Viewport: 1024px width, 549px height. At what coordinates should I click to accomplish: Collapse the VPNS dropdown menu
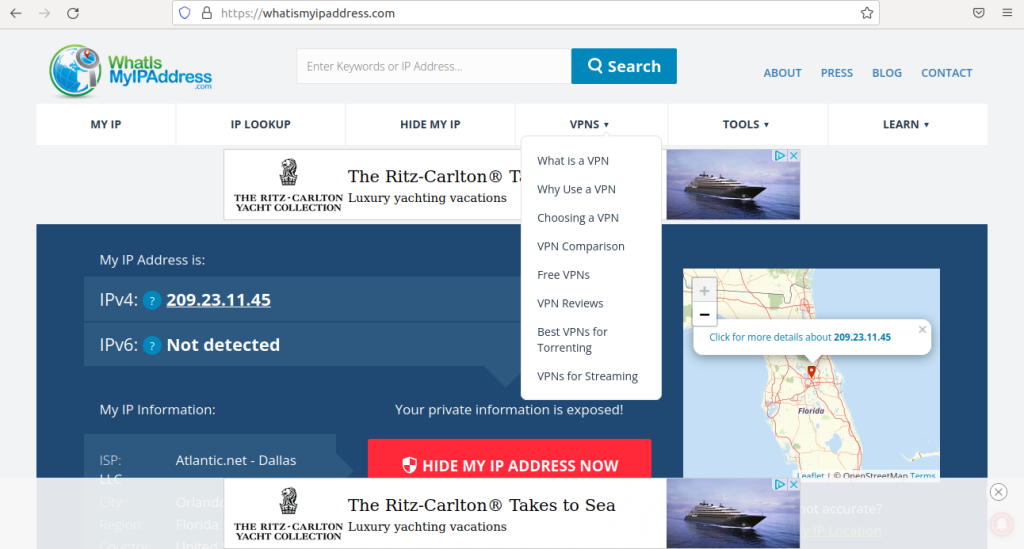tap(589, 124)
